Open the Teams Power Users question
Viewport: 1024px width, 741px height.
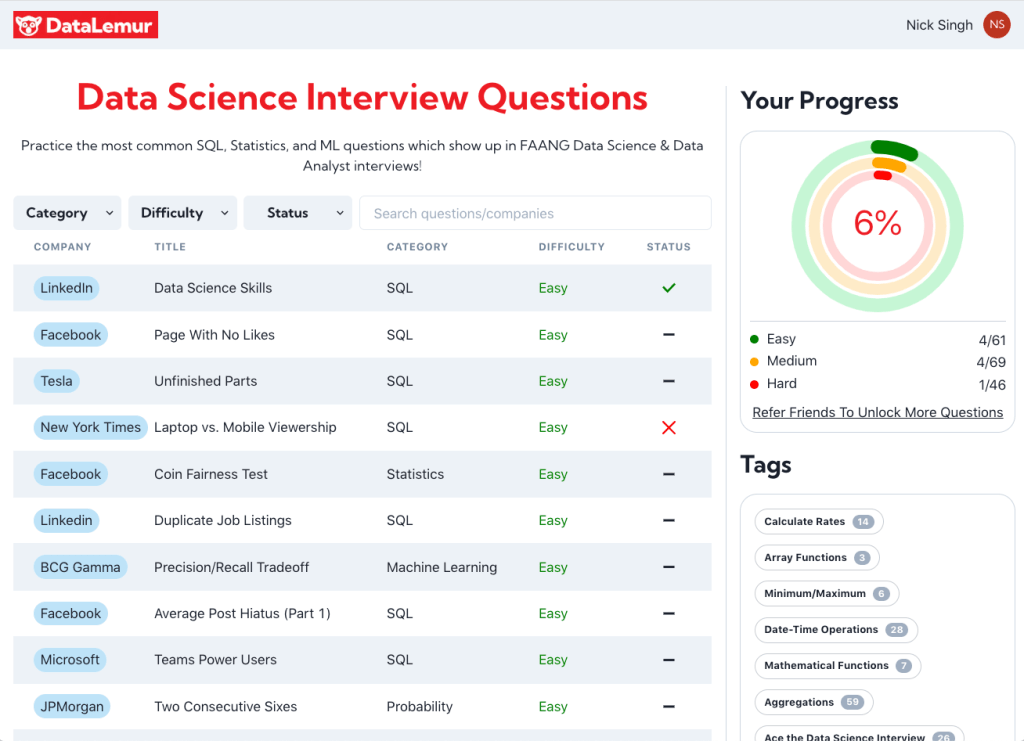[x=216, y=660]
